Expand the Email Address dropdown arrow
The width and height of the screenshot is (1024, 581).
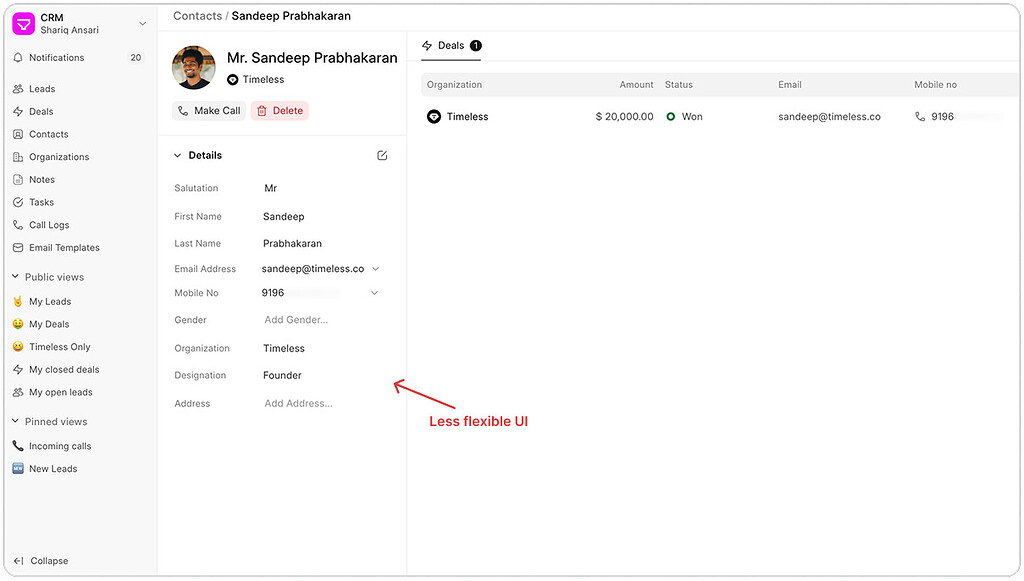coord(375,268)
